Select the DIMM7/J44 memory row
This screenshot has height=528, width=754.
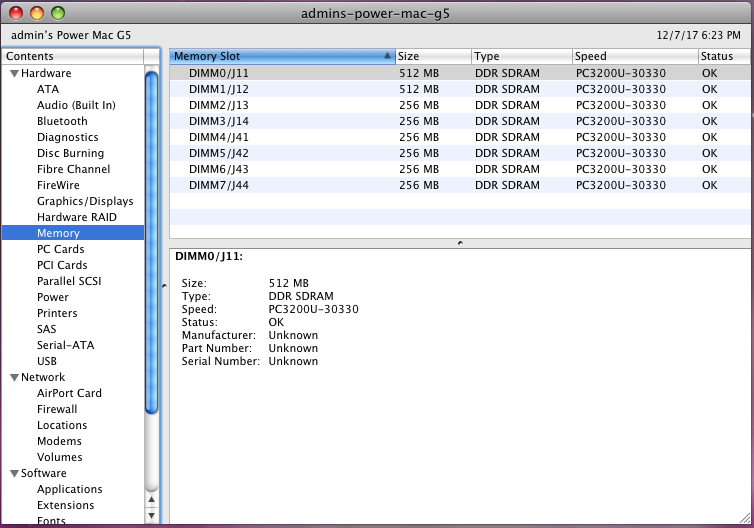[460, 185]
